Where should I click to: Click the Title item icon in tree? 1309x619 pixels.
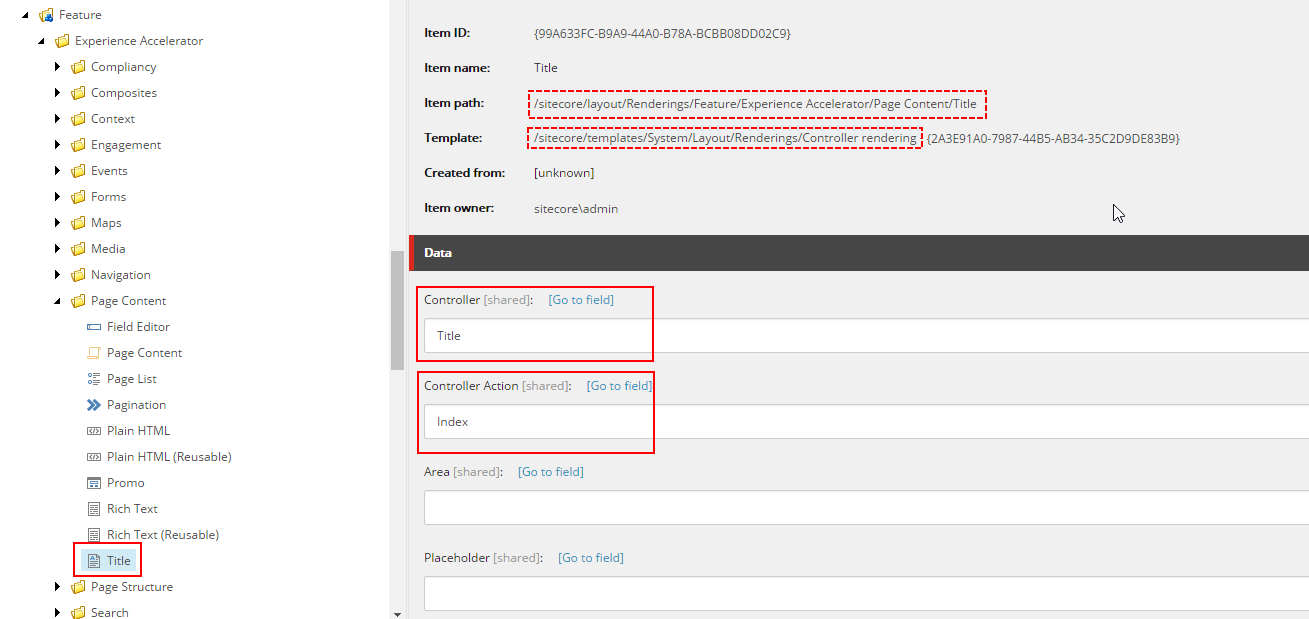pyautogui.click(x=94, y=561)
